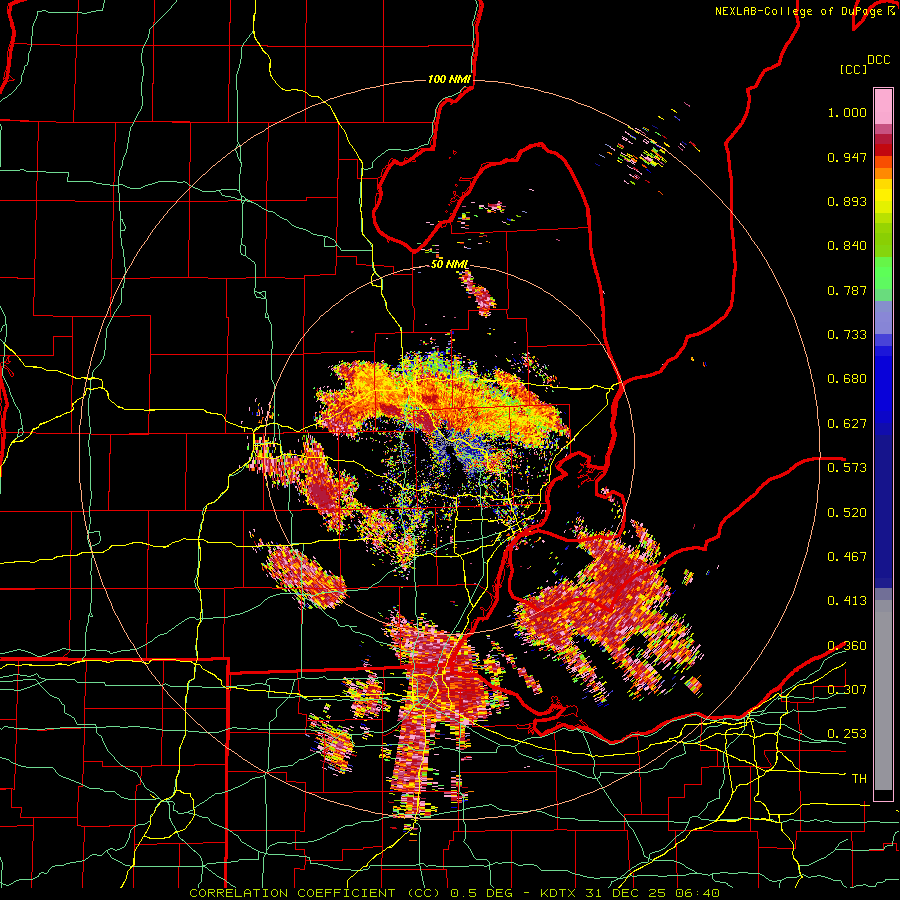The image size is (900, 900).
Task: Click the DCC label above color scale
Action: [x=878, y=60]
